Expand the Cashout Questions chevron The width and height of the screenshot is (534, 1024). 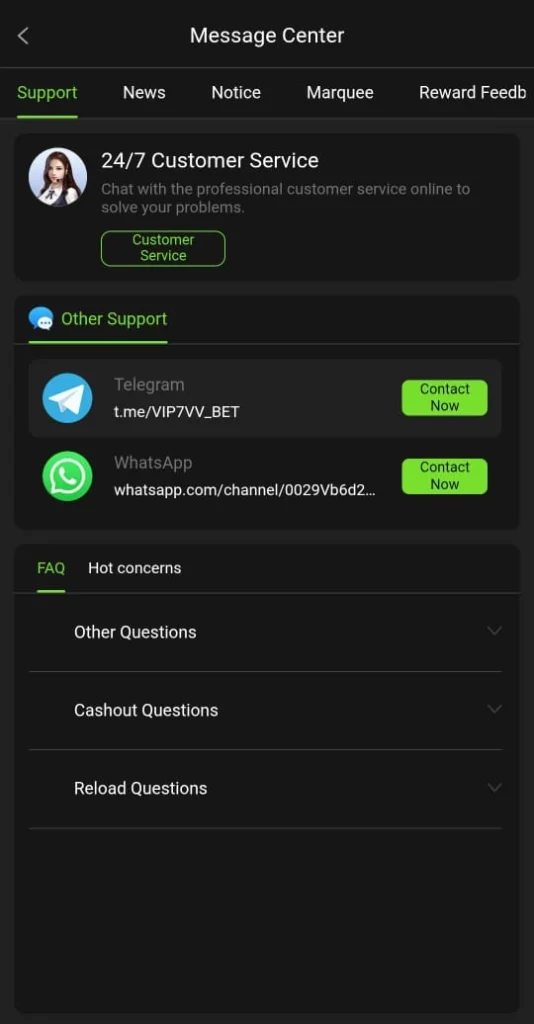(494, 709)
